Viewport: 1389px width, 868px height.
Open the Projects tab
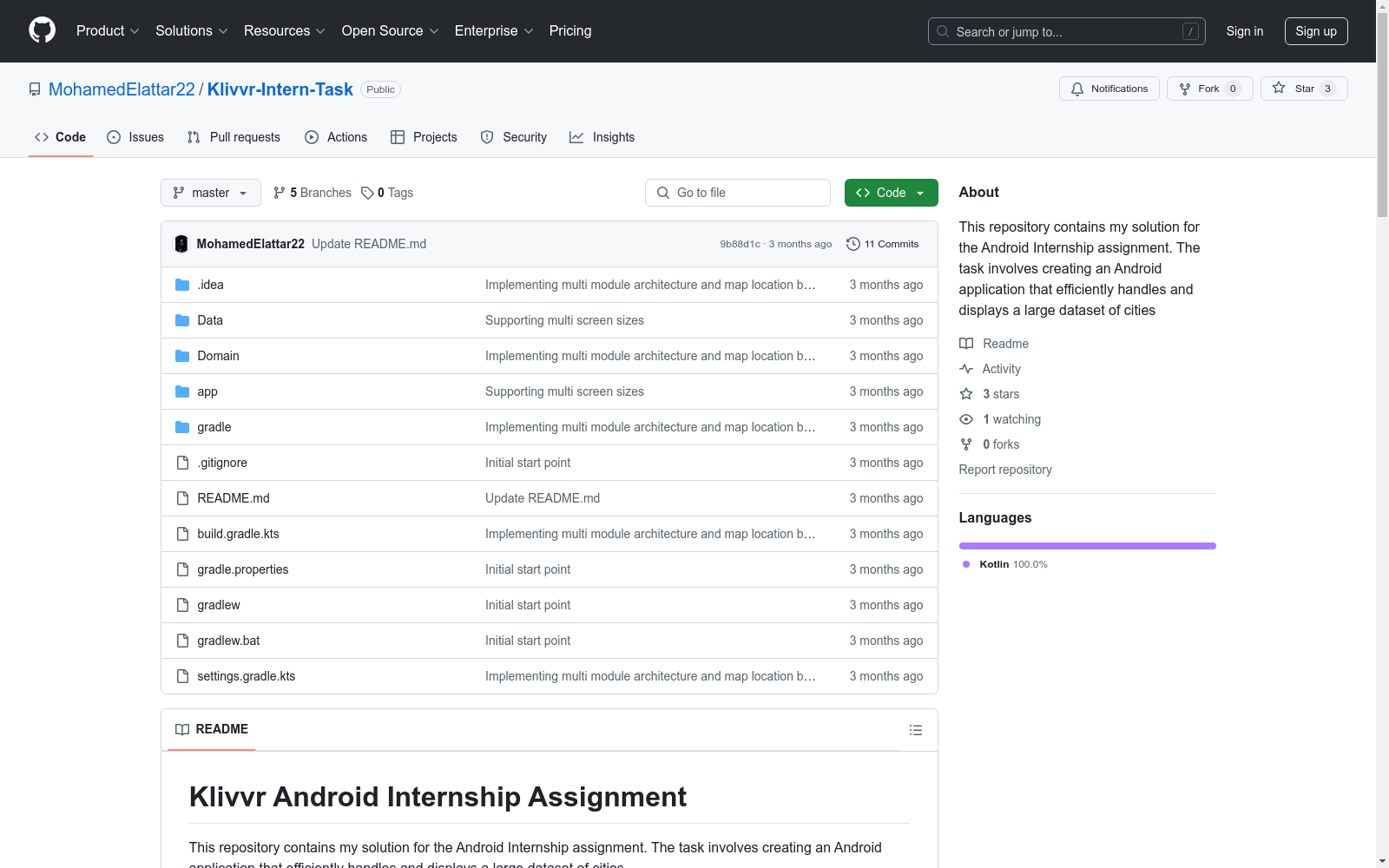tap(424, 137)
